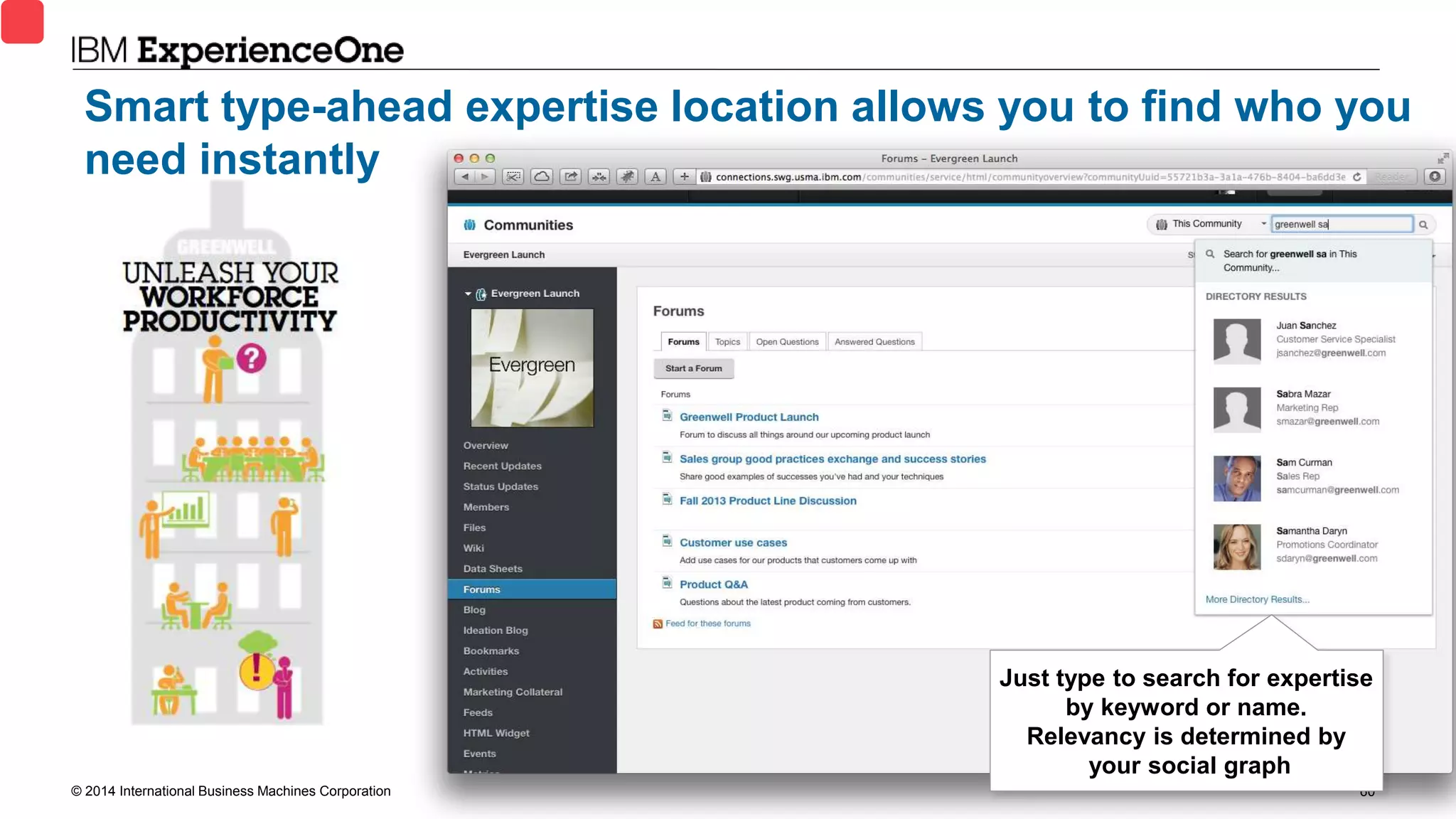Open Ideation Blog in the sidebar

(x=496, y=631)
